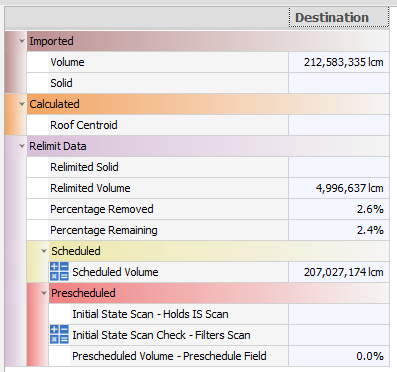Select the Relimited Solid row label
The image size is (397, 372).
point(84,167)
